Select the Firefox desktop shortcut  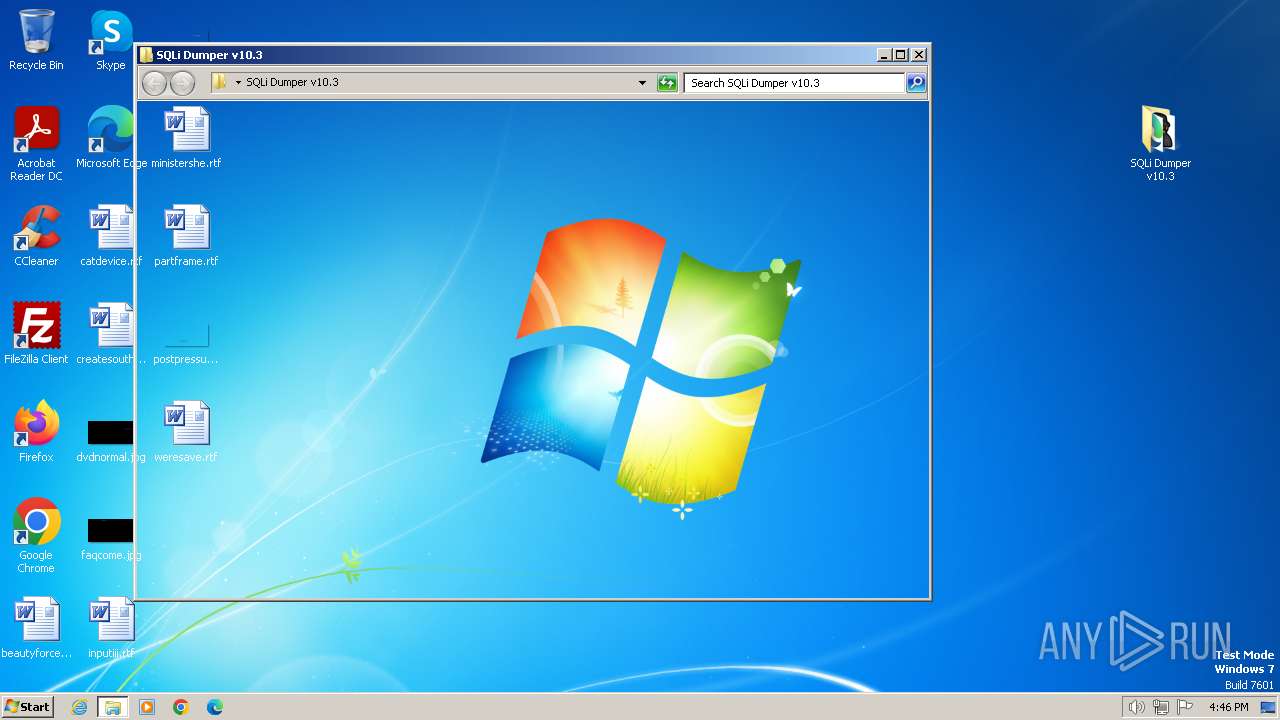pyautogui.click(x=36, y=432)
